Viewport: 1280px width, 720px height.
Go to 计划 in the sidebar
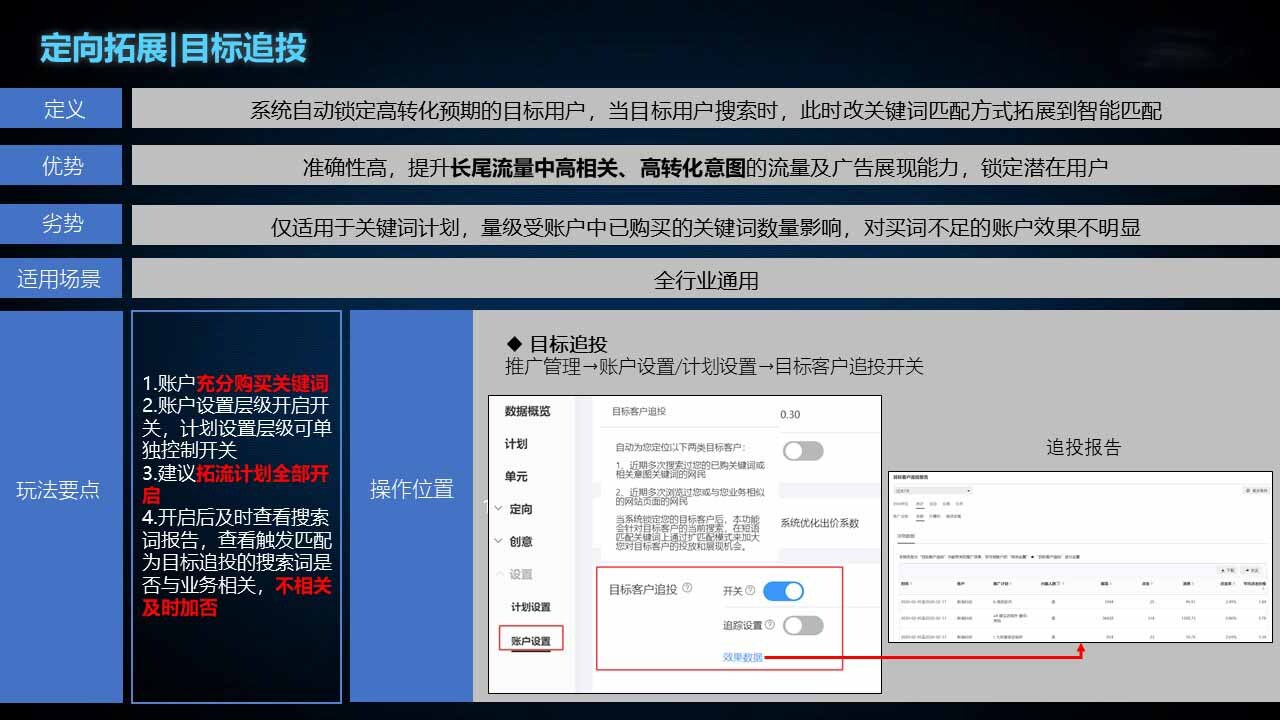[x=515, y=444]
